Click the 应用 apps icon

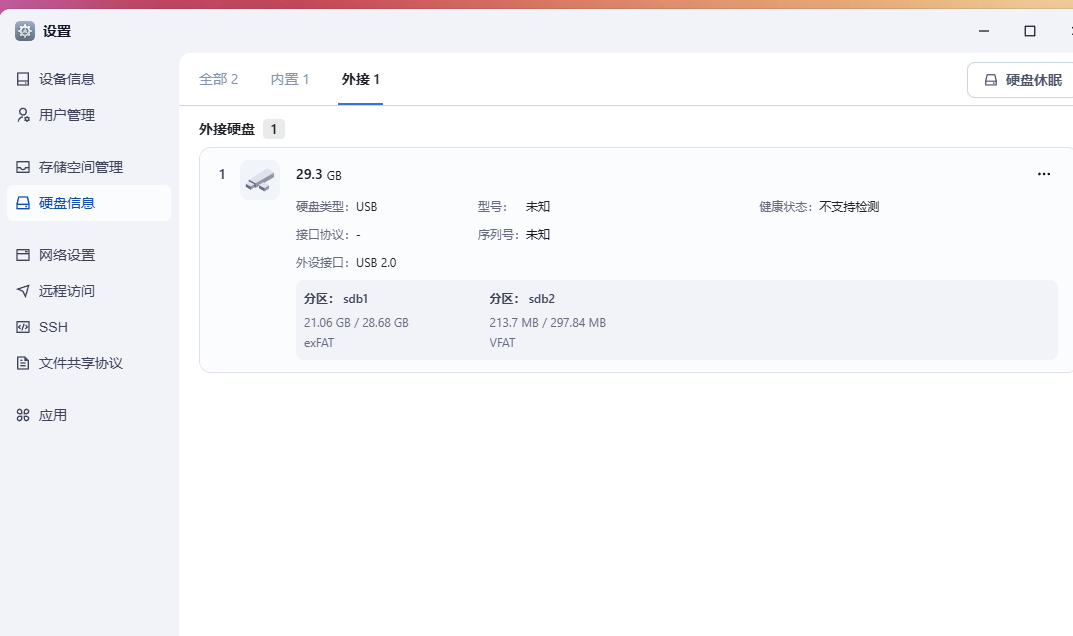click(23, 415)
